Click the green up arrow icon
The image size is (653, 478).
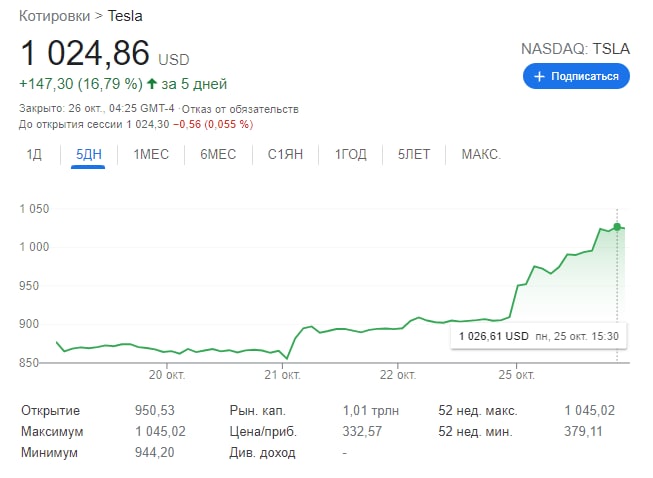coord(152,84)
